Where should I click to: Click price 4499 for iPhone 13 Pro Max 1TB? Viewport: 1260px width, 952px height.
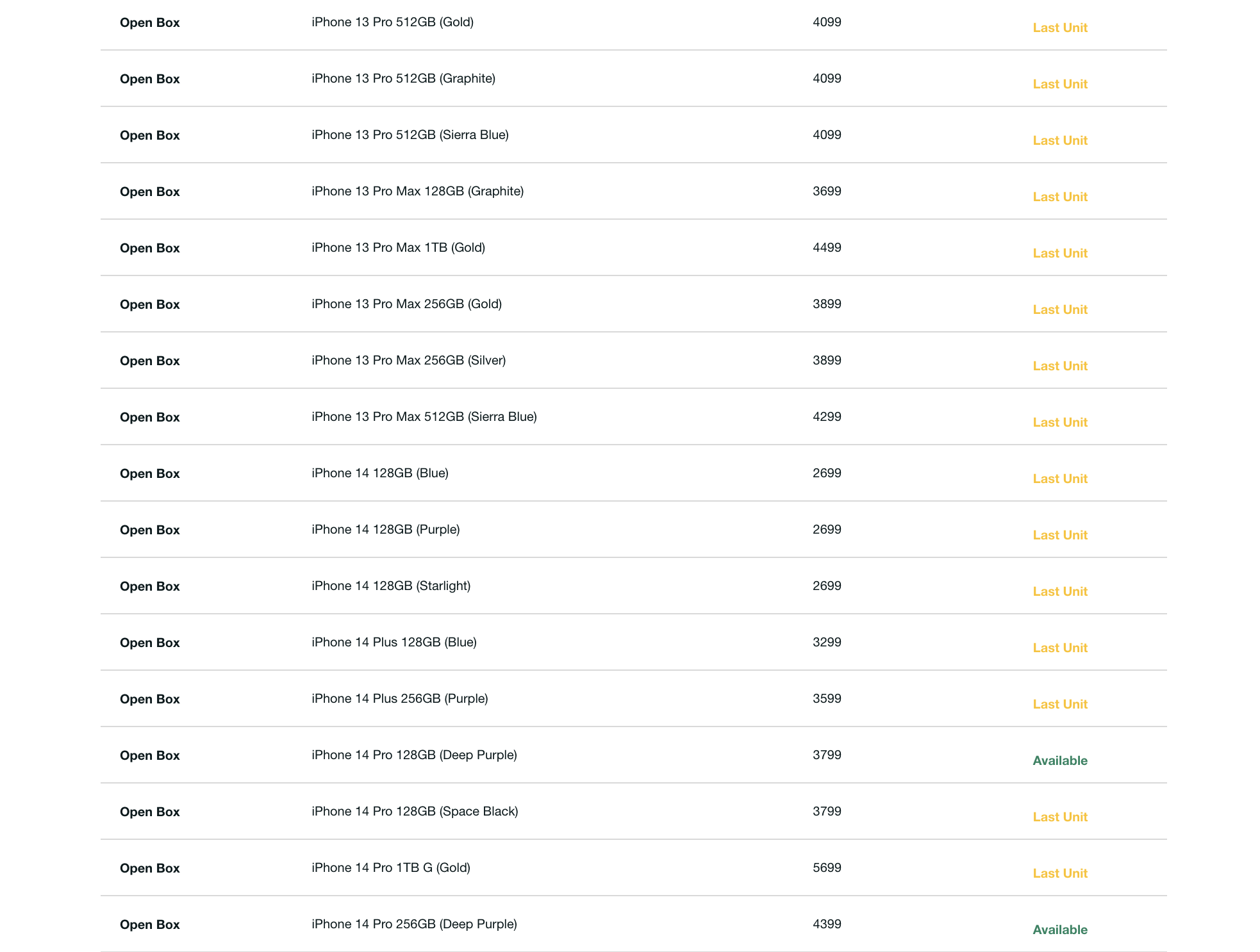pyautogui.click(x=826, y=248)
